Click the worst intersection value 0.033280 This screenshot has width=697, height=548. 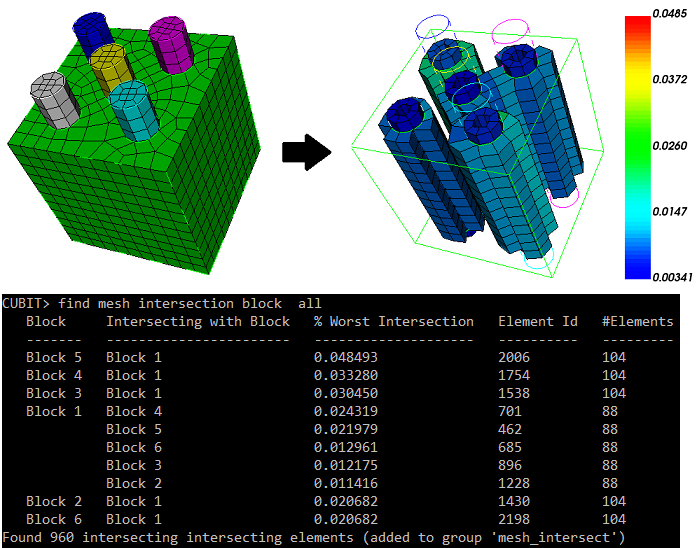346,375
